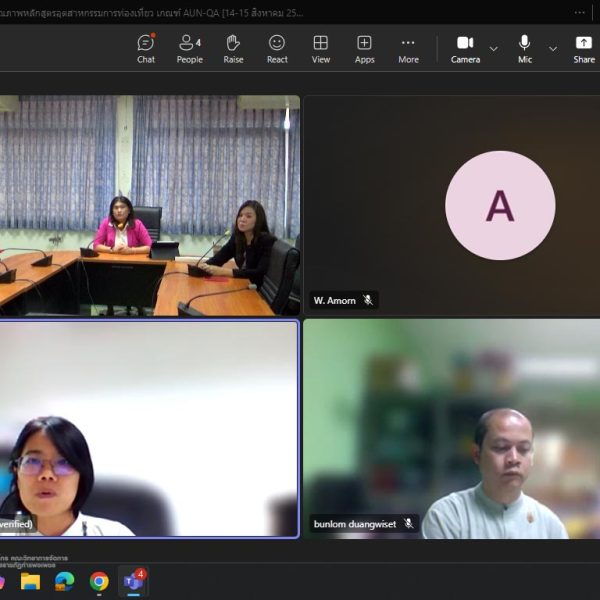Open the title bar ellipsis menu
Screen dimensions: 600x600
click(x=580, y=13)
